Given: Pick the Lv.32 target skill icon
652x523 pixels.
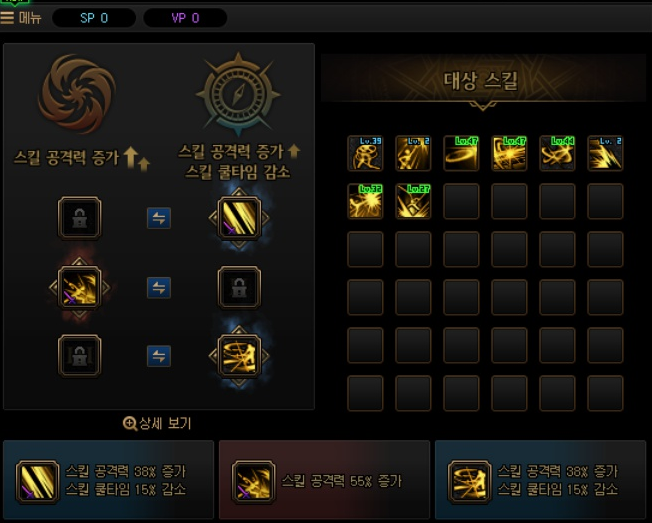Looking at the screenshot, I should [x=365, y=201].
